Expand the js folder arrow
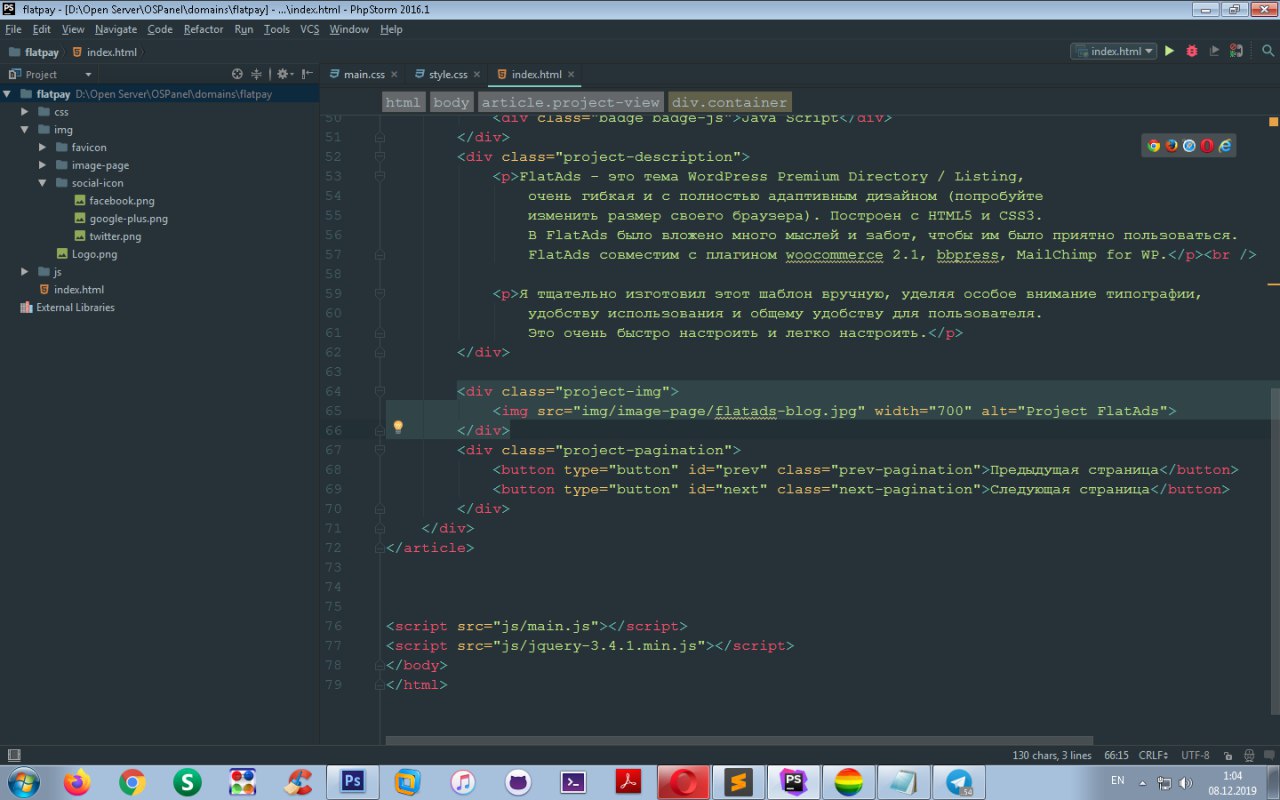The height and width of the screenshot is (800, 1280). (x=25, y=272)
